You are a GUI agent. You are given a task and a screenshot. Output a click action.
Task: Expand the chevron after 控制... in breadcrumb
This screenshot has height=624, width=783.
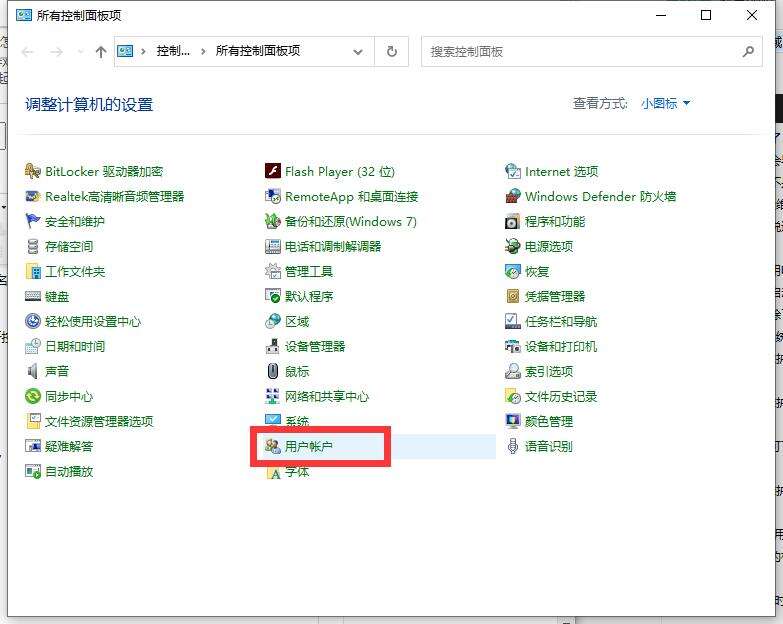(203, 51)
